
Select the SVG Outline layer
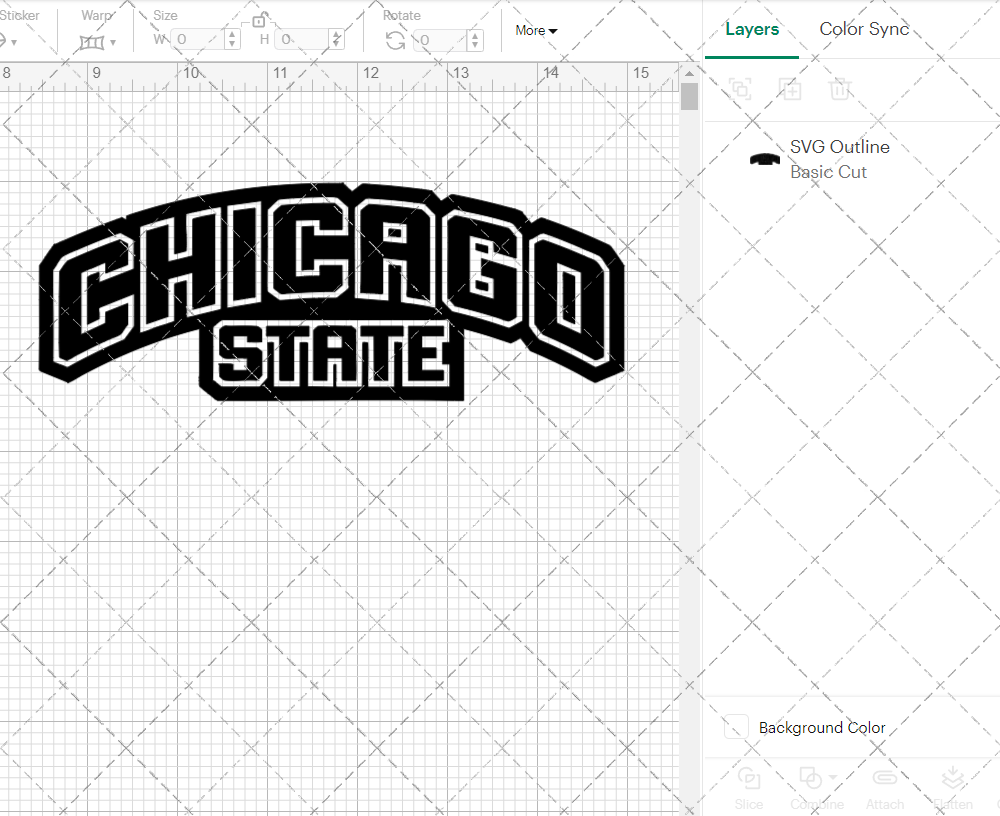840,147
